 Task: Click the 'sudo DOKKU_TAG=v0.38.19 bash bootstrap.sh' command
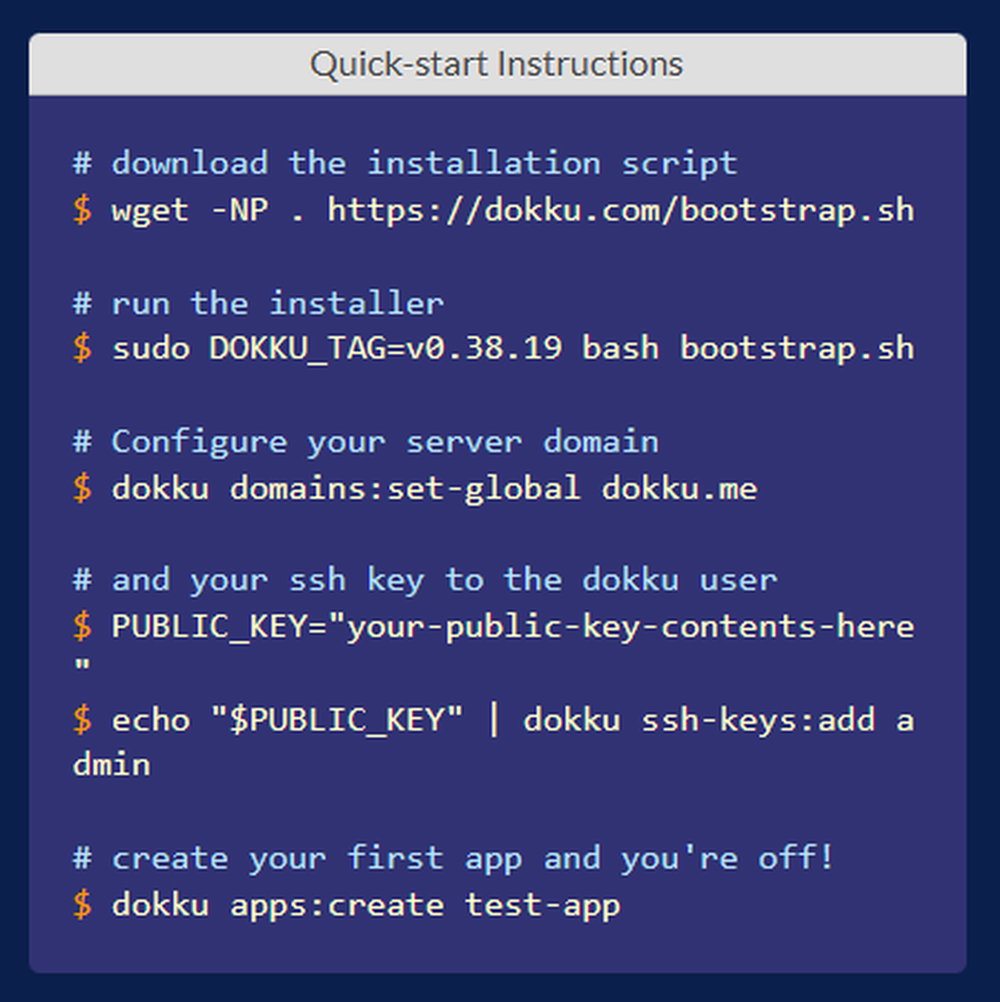click(512, 349)
